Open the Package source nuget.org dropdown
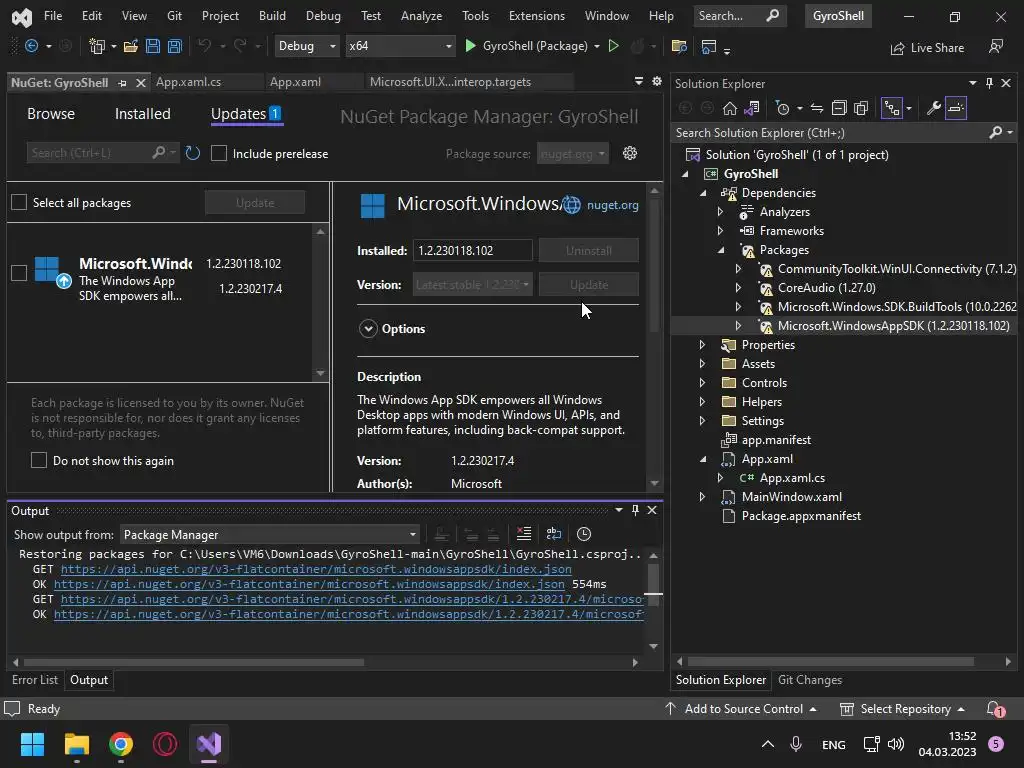1024x768 pixels. click(x=573, y=153)
